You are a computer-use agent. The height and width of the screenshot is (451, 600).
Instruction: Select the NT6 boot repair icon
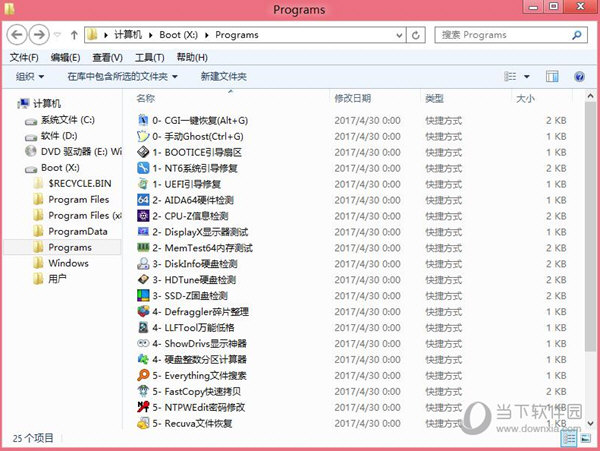[x=143, y=168]
